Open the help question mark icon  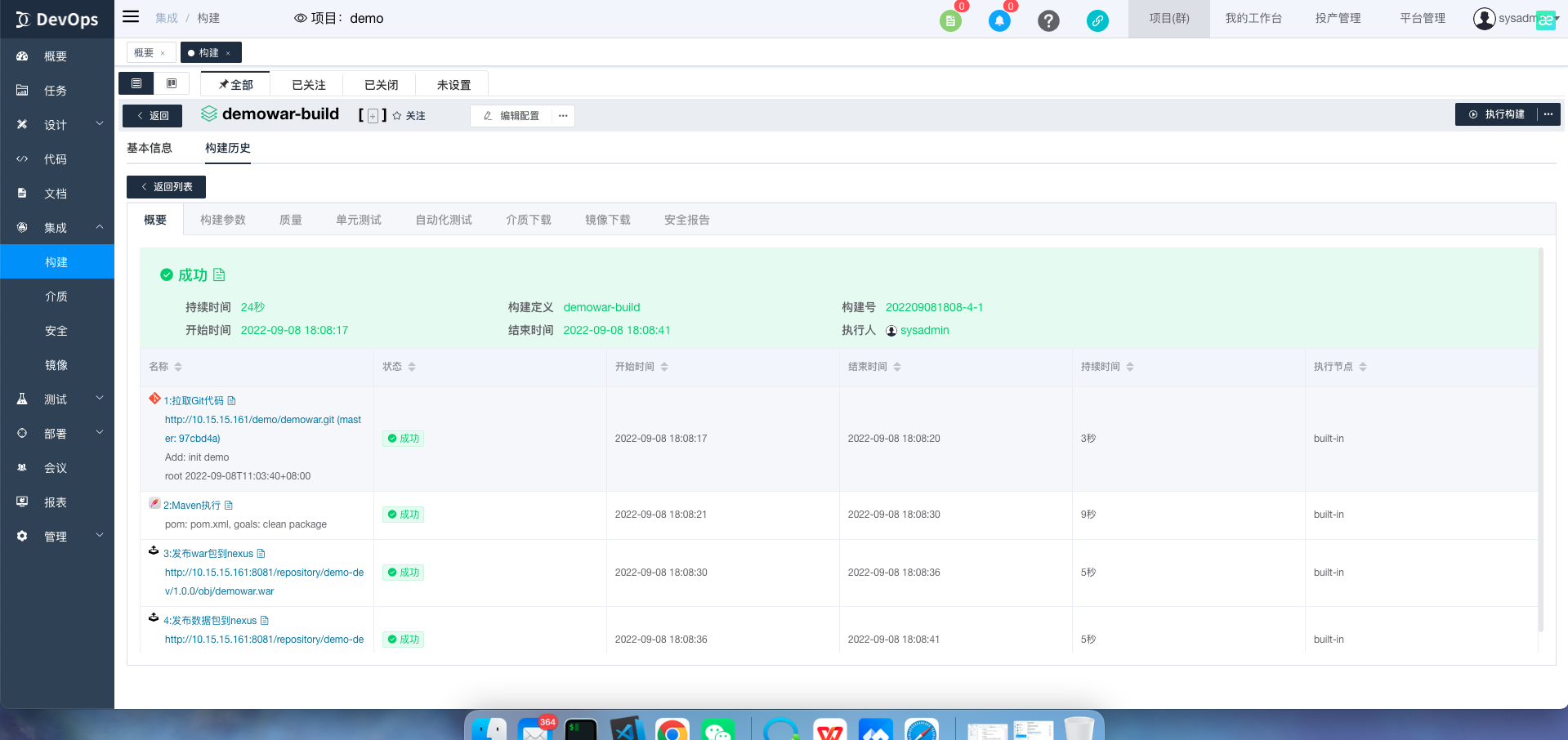1048,21
